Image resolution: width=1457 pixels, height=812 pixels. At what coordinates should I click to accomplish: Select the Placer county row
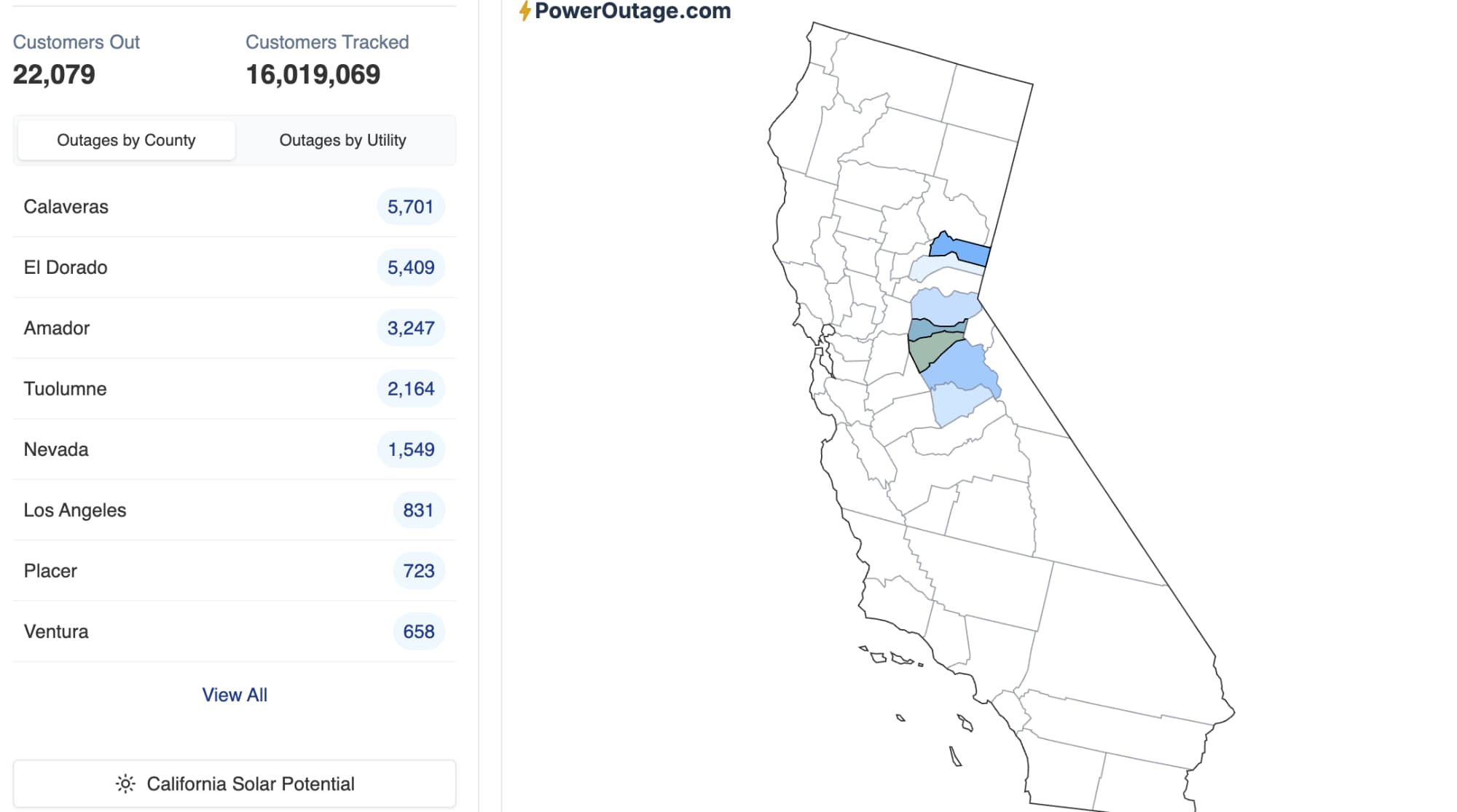pyautogui.click(x=50, y=571)
